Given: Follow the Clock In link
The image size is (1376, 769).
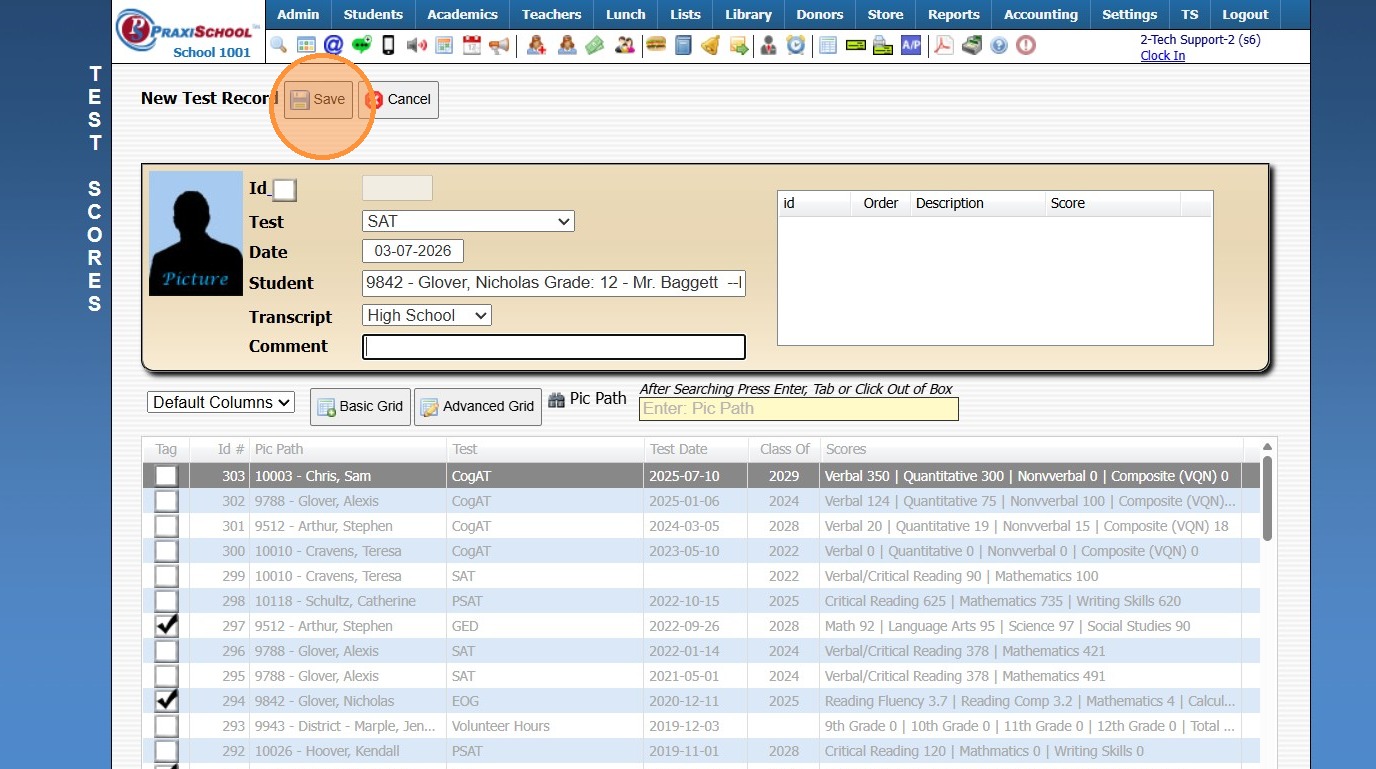Looking at the screenshot, I should [x=1162, y=56].
